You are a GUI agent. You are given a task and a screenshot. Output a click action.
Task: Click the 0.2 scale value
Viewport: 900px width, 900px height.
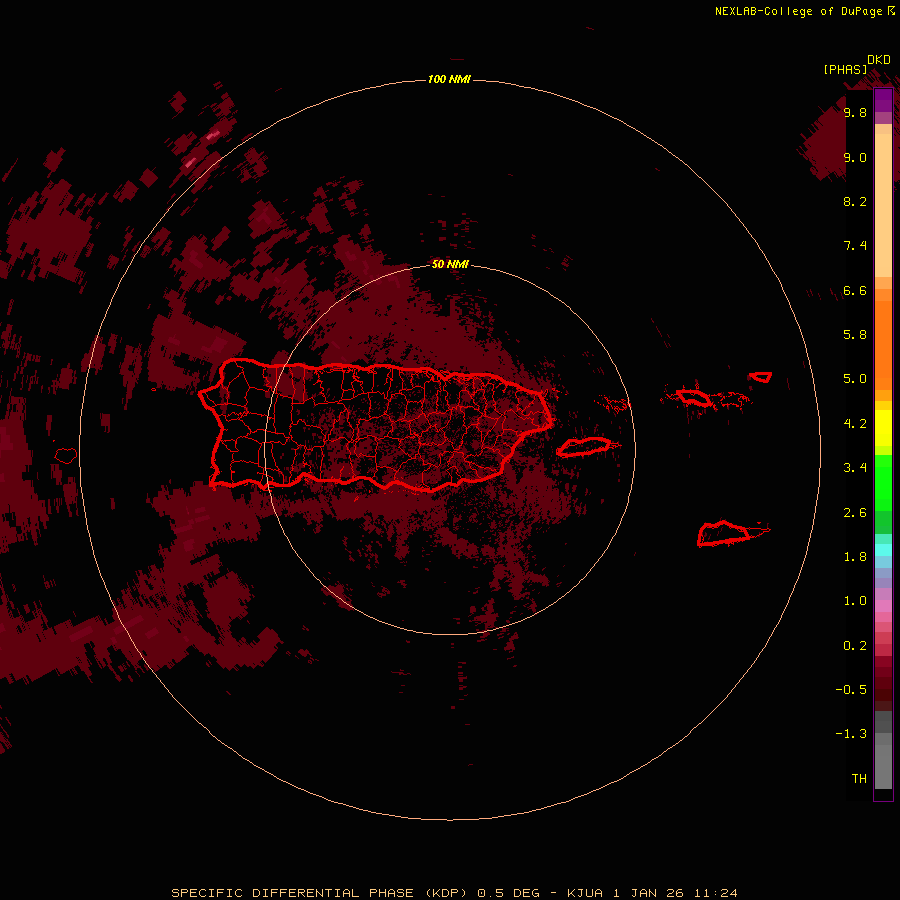[855, 646]
